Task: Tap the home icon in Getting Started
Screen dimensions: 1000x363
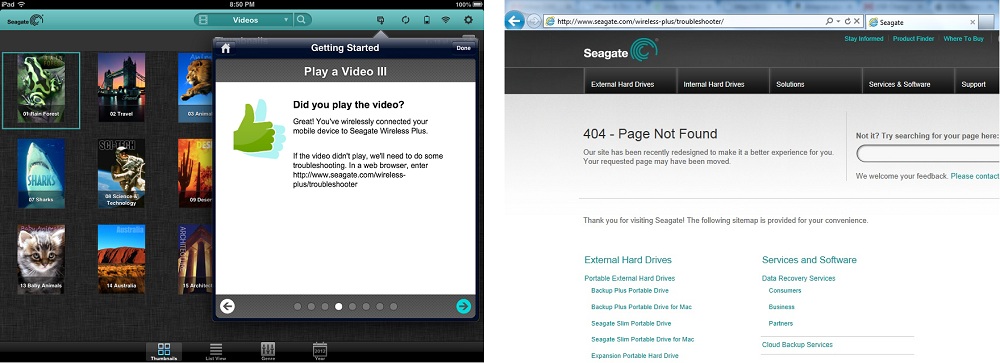Action: pyautogui.click(x=225, y=48)
